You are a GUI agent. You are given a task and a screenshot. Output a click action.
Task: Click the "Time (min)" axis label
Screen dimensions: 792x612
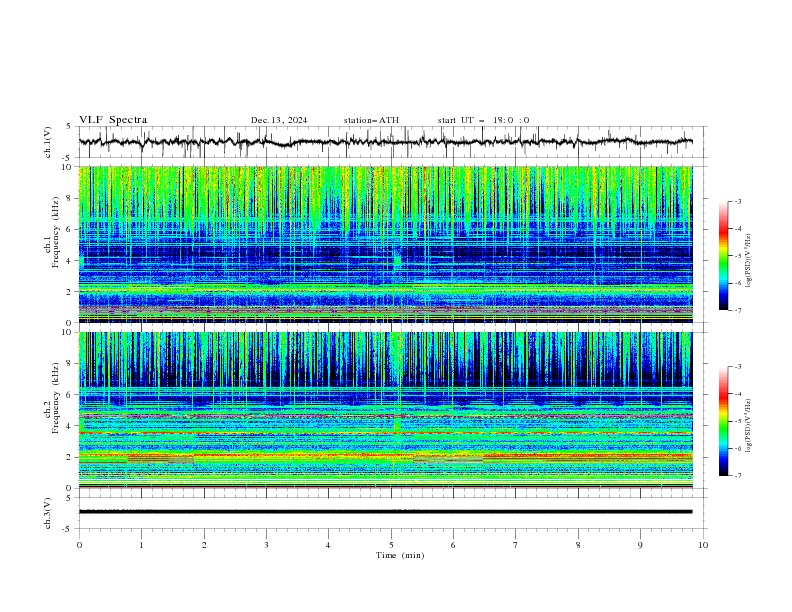pyautogui.click(x=400, y=555)
